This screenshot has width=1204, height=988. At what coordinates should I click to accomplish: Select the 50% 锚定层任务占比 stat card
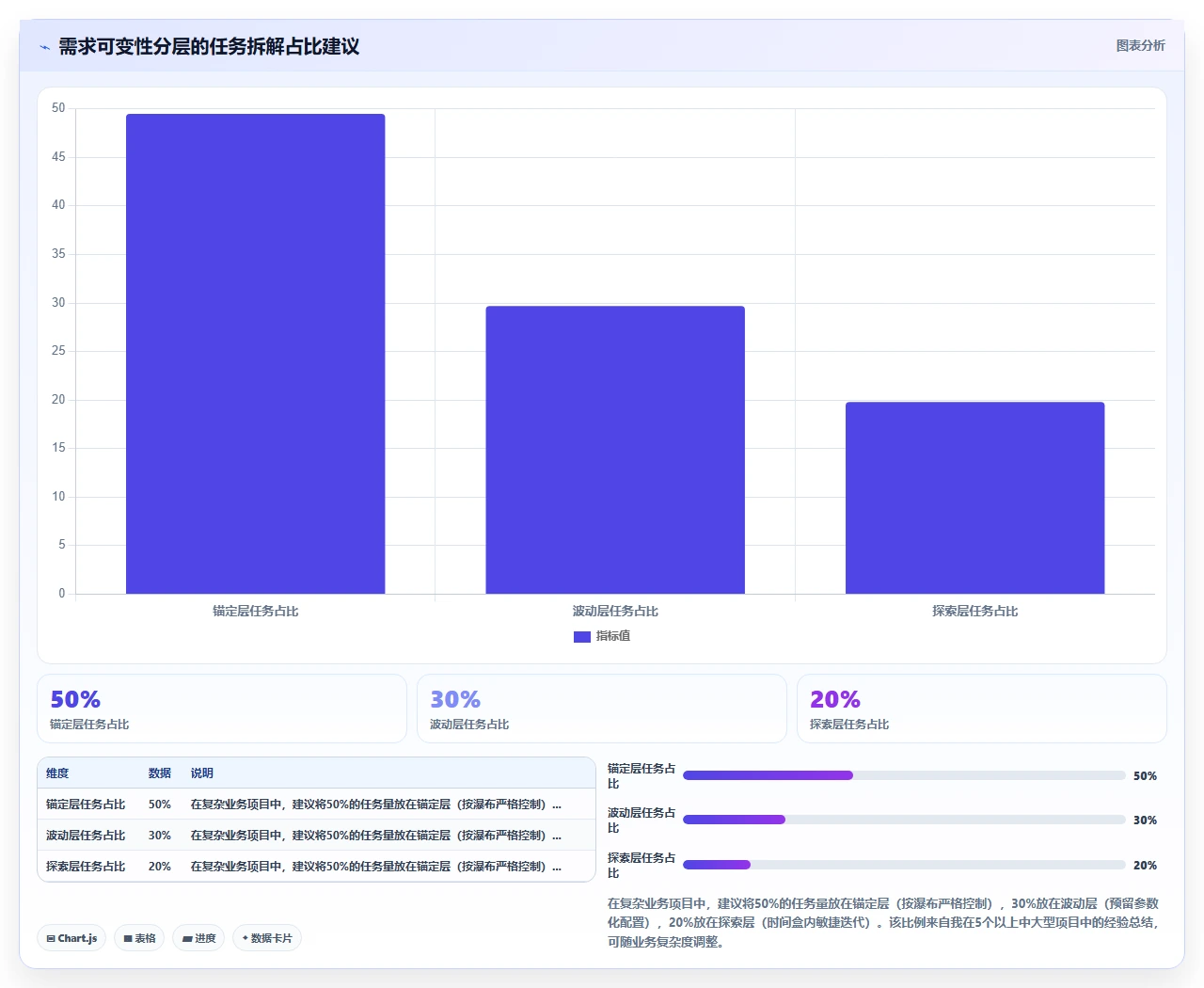coord(222,709)
